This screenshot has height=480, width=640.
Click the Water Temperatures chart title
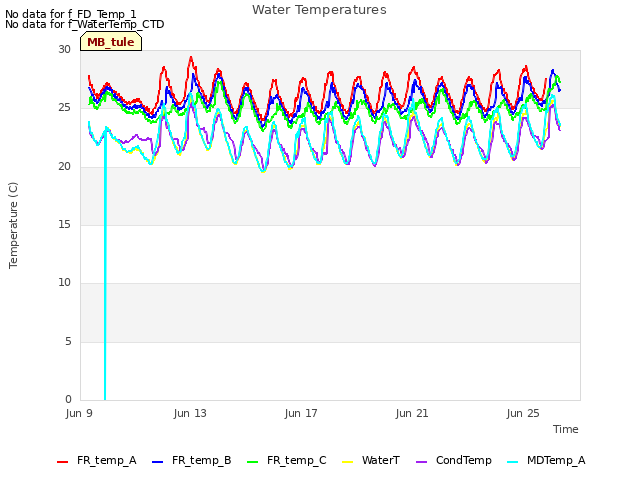click(x=319, y=9)
